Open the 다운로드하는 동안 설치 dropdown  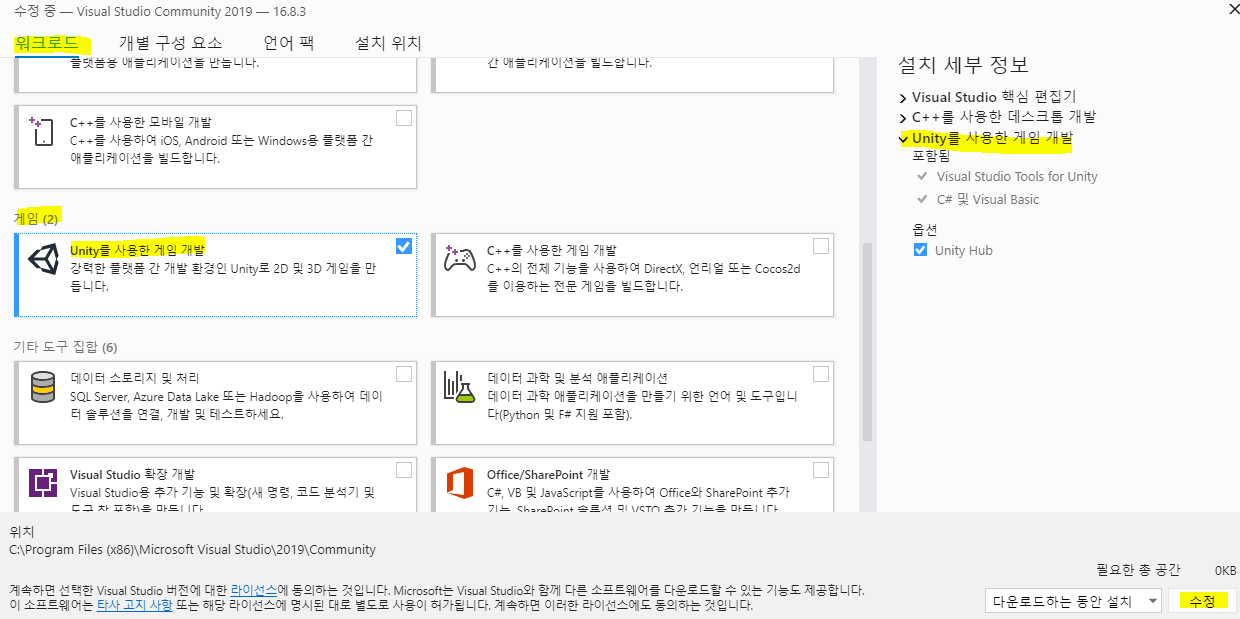click(x=1072, y=601)
